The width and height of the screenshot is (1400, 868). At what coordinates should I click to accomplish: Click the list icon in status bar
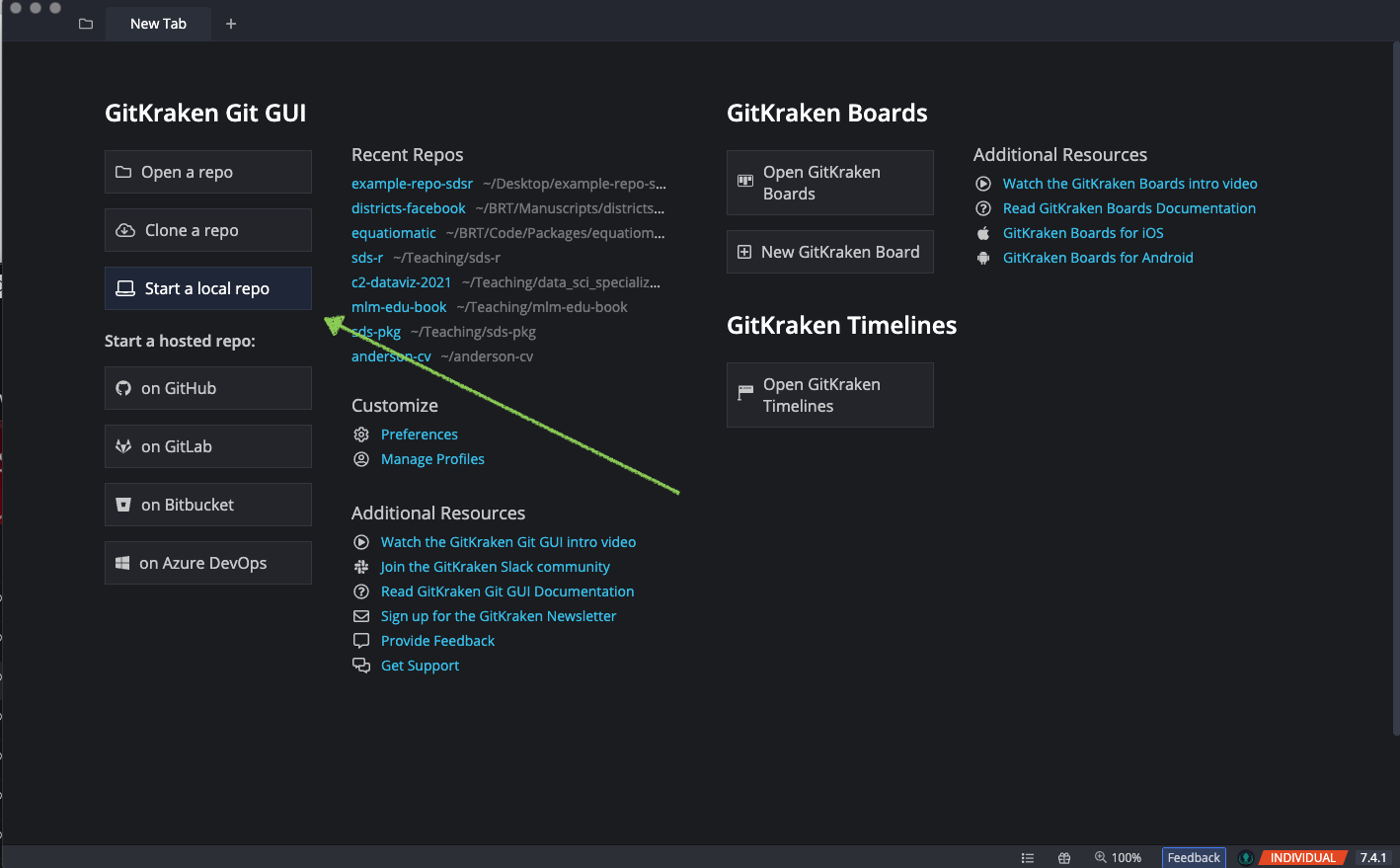click(x=1027, y=858)
